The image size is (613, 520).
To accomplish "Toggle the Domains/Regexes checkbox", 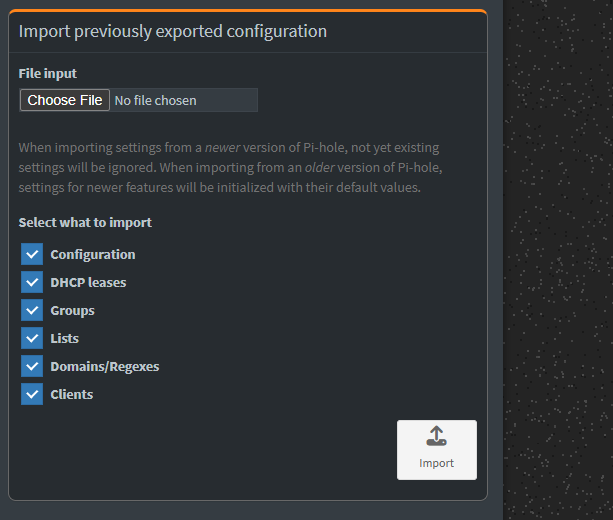I will pyautogui.click(x=32, y=366).
